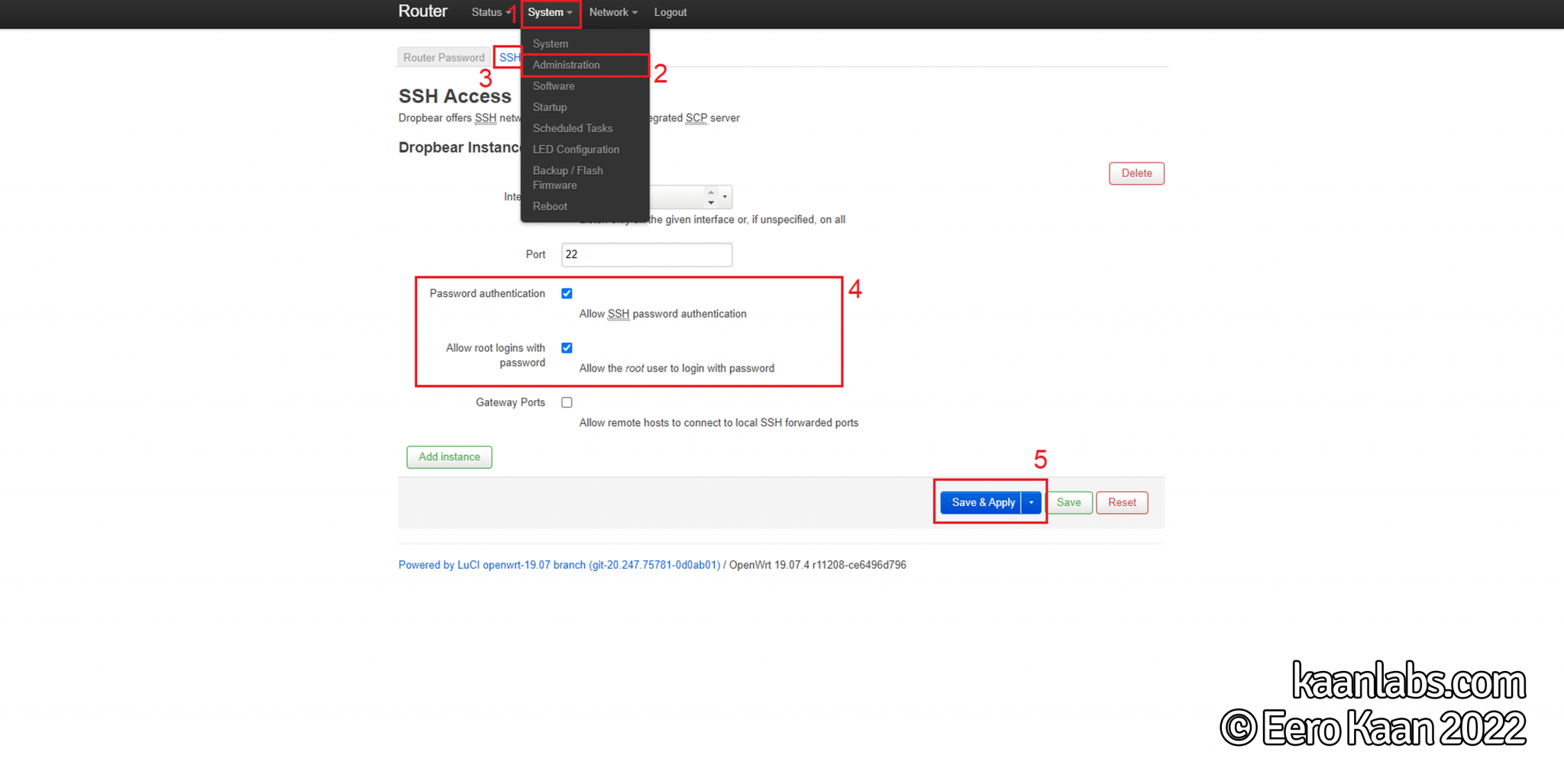Enable the Gateway Ports checkbox
The image size is (1564, 784).
(567, 402)
